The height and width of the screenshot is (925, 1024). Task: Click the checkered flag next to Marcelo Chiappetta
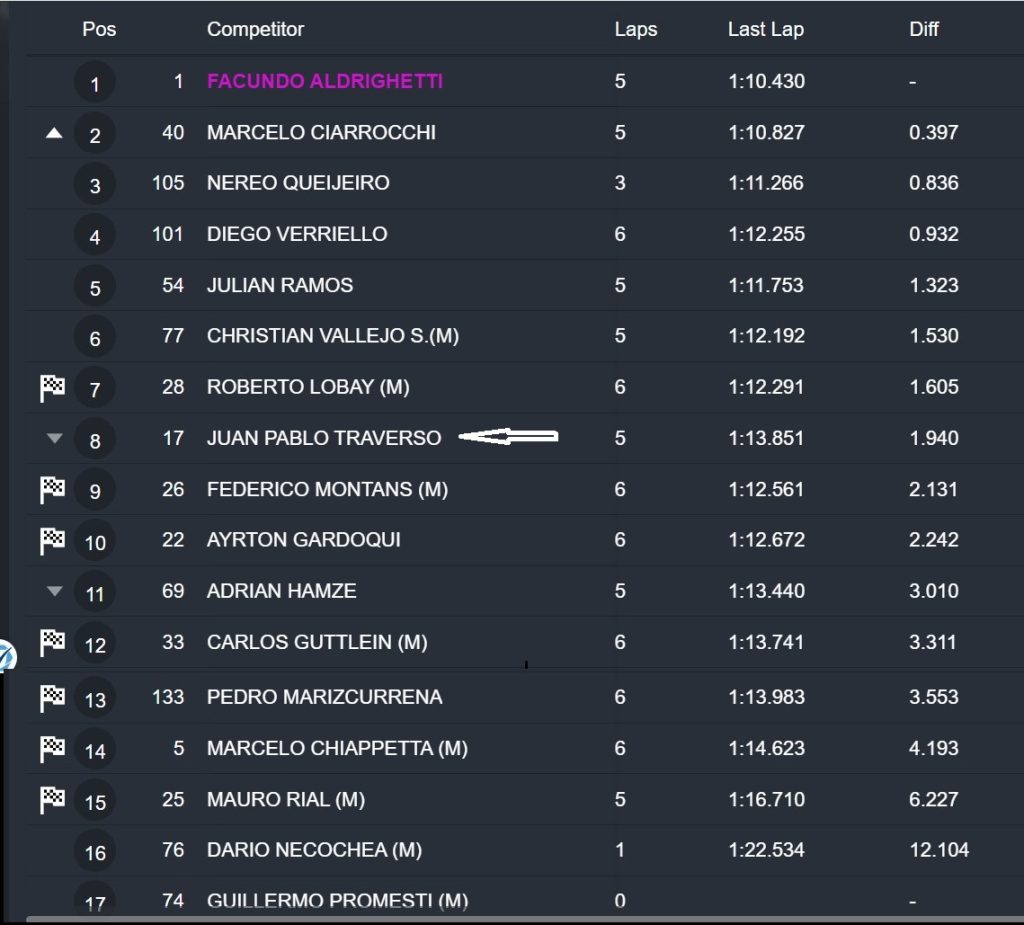pyautogui.click(x=52, y=748)
